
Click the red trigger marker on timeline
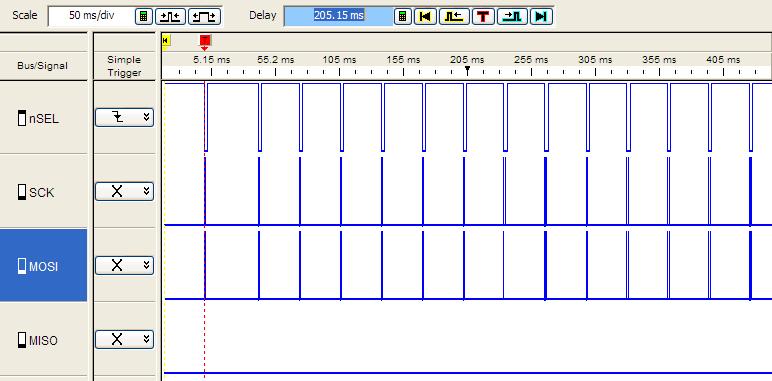(x=205, y=42)
